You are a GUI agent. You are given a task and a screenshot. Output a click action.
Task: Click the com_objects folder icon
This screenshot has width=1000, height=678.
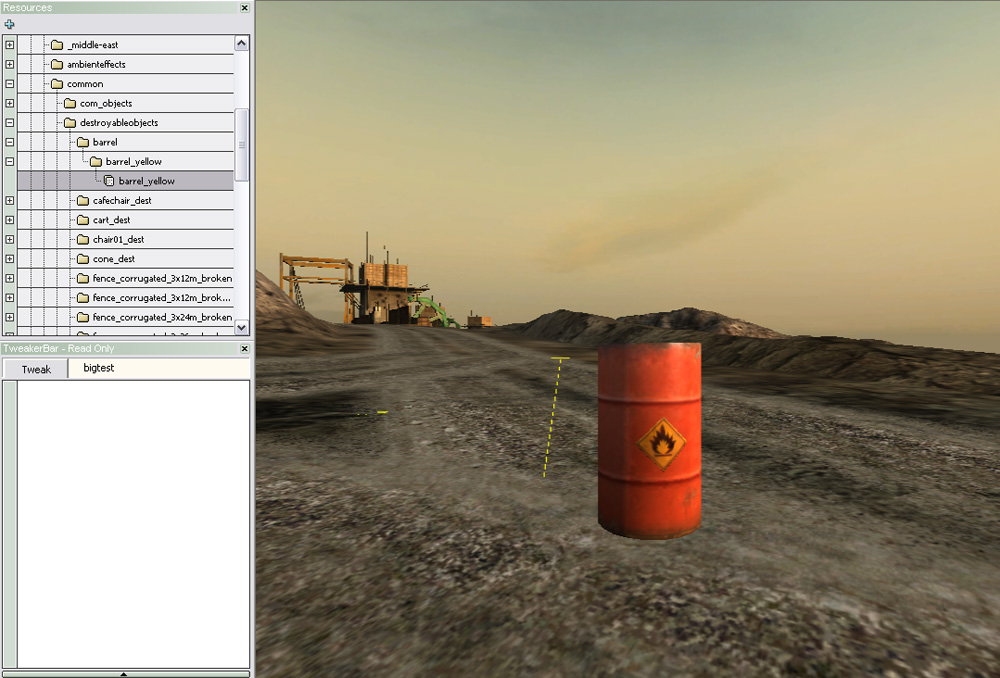70,104
